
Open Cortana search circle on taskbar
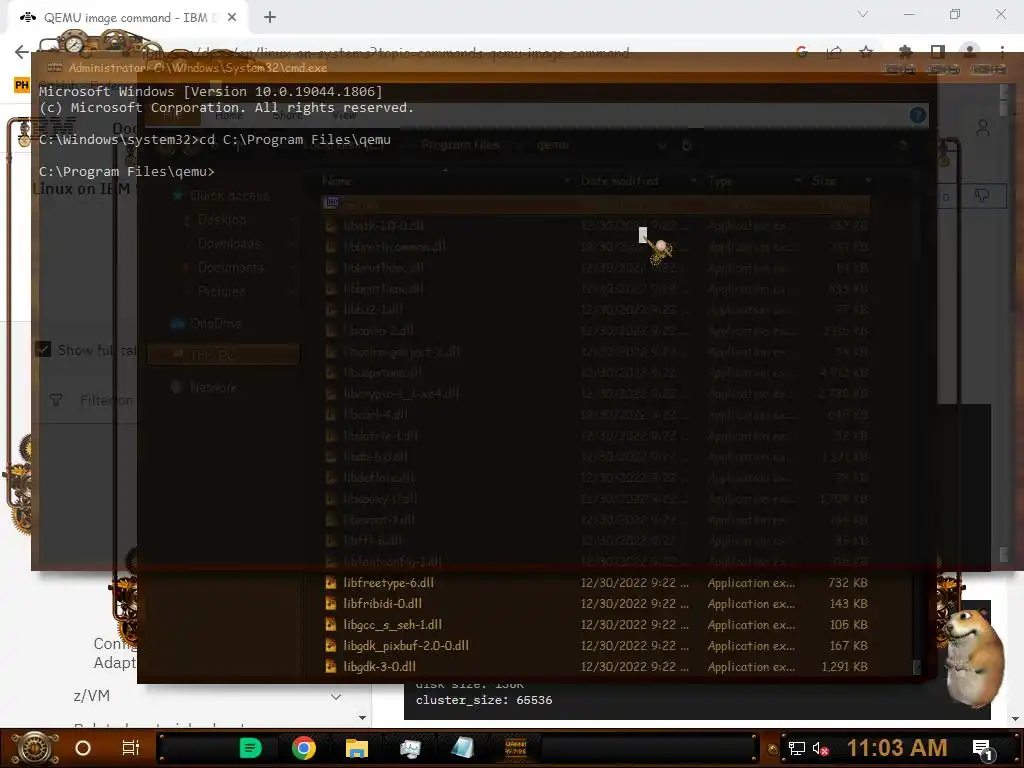point(83,748)
